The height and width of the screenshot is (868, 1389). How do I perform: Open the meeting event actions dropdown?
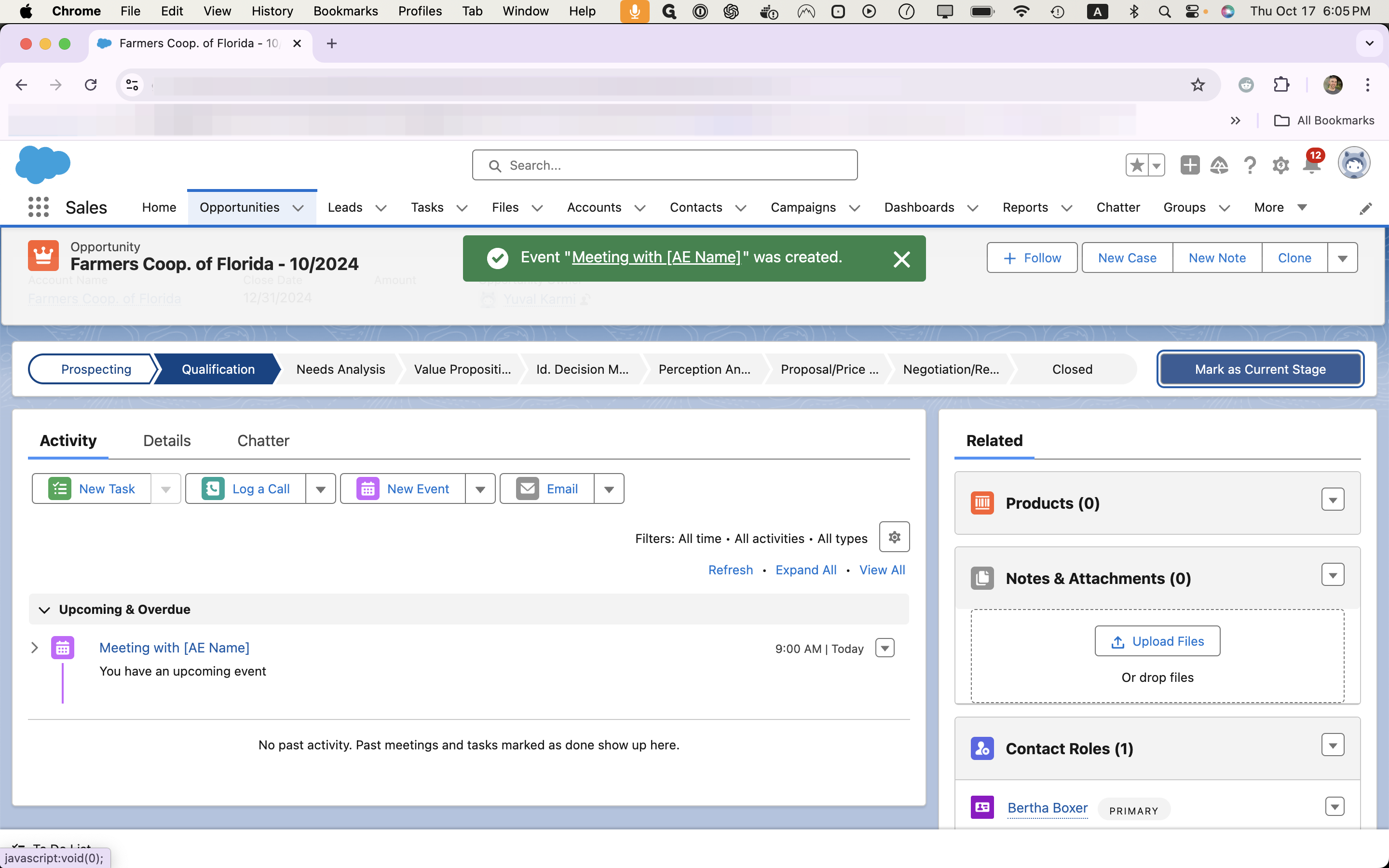pyautogui.click(x=885, y=648)
